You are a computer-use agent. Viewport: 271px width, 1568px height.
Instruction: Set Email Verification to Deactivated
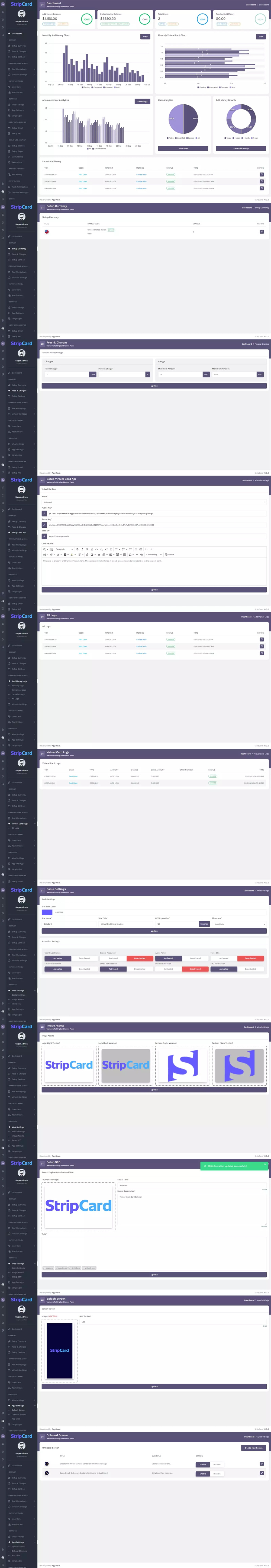point(85,969)
